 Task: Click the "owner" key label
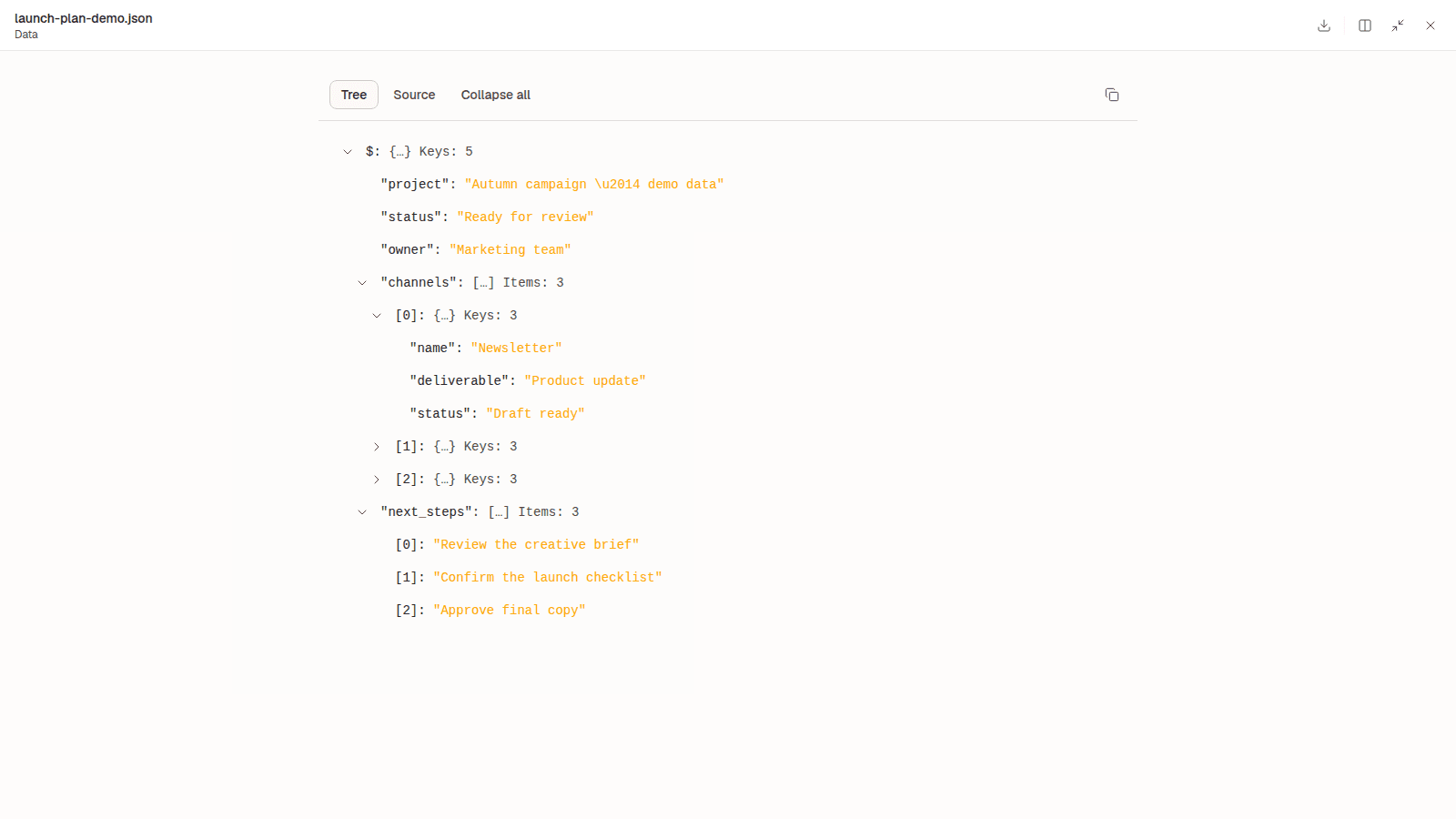[407, 249]
